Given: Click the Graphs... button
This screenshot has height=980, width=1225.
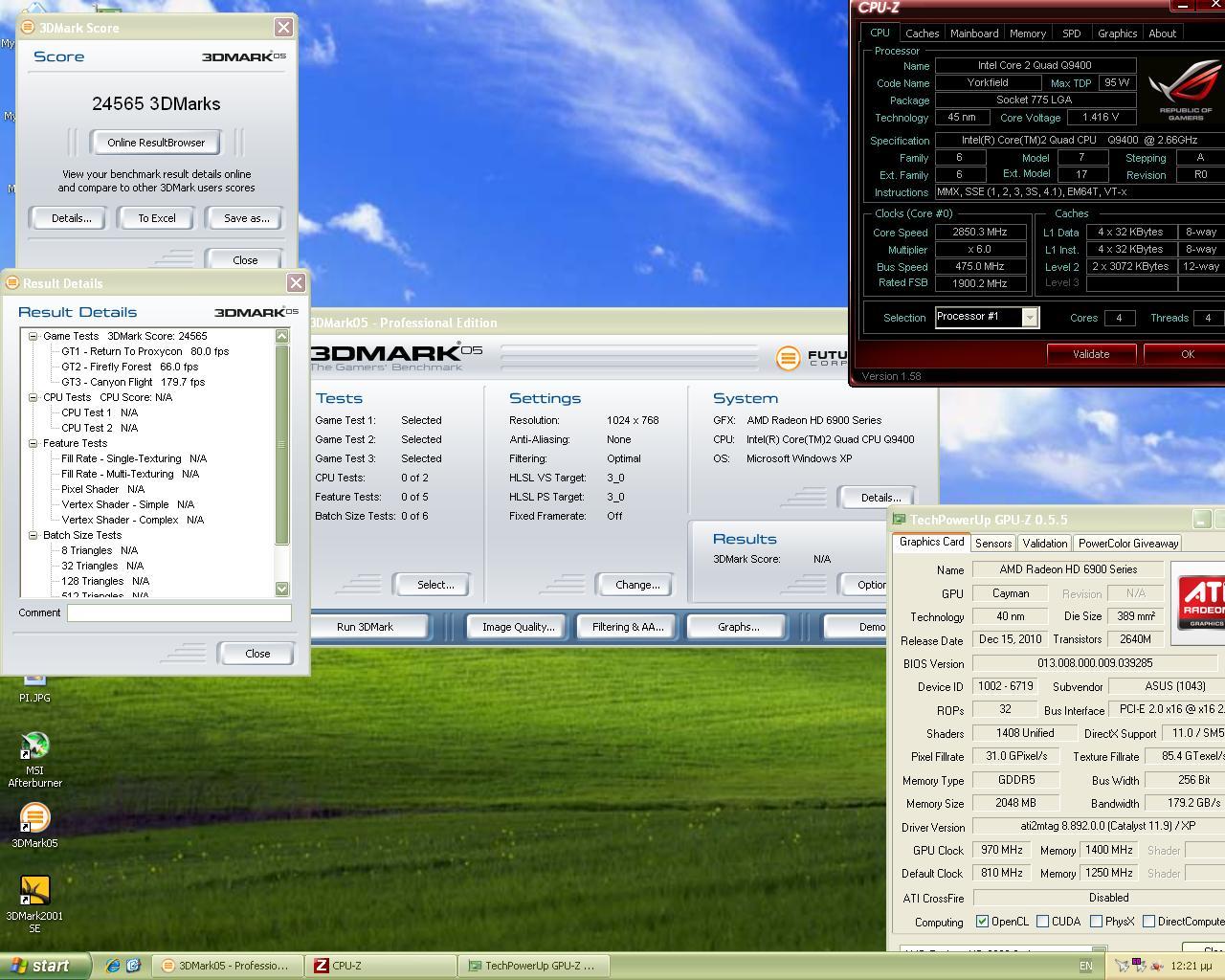Looking at the screenshot, I should tap(738, 627).
